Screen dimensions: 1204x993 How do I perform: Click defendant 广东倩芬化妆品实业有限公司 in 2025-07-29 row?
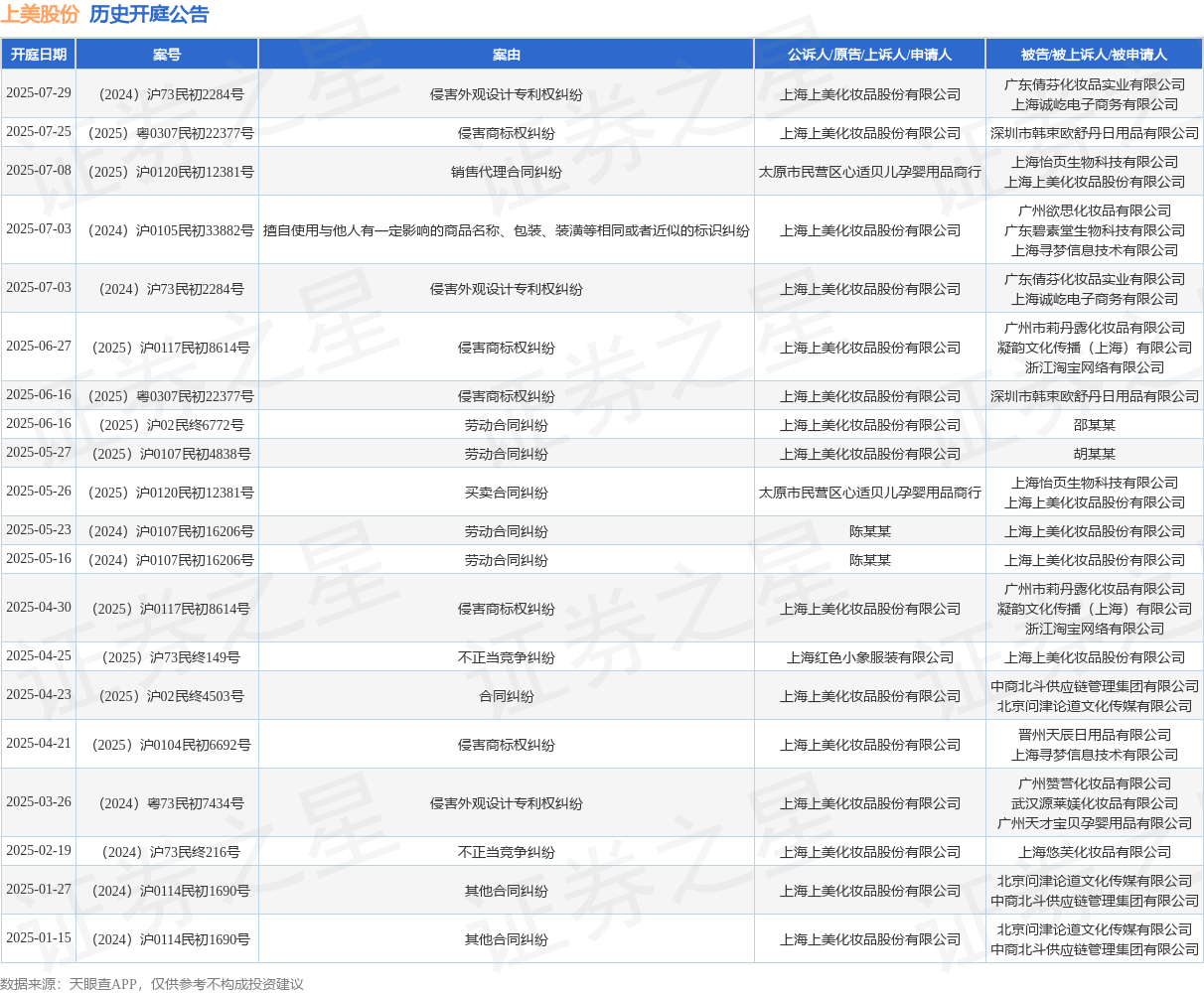coord(1095,84)
